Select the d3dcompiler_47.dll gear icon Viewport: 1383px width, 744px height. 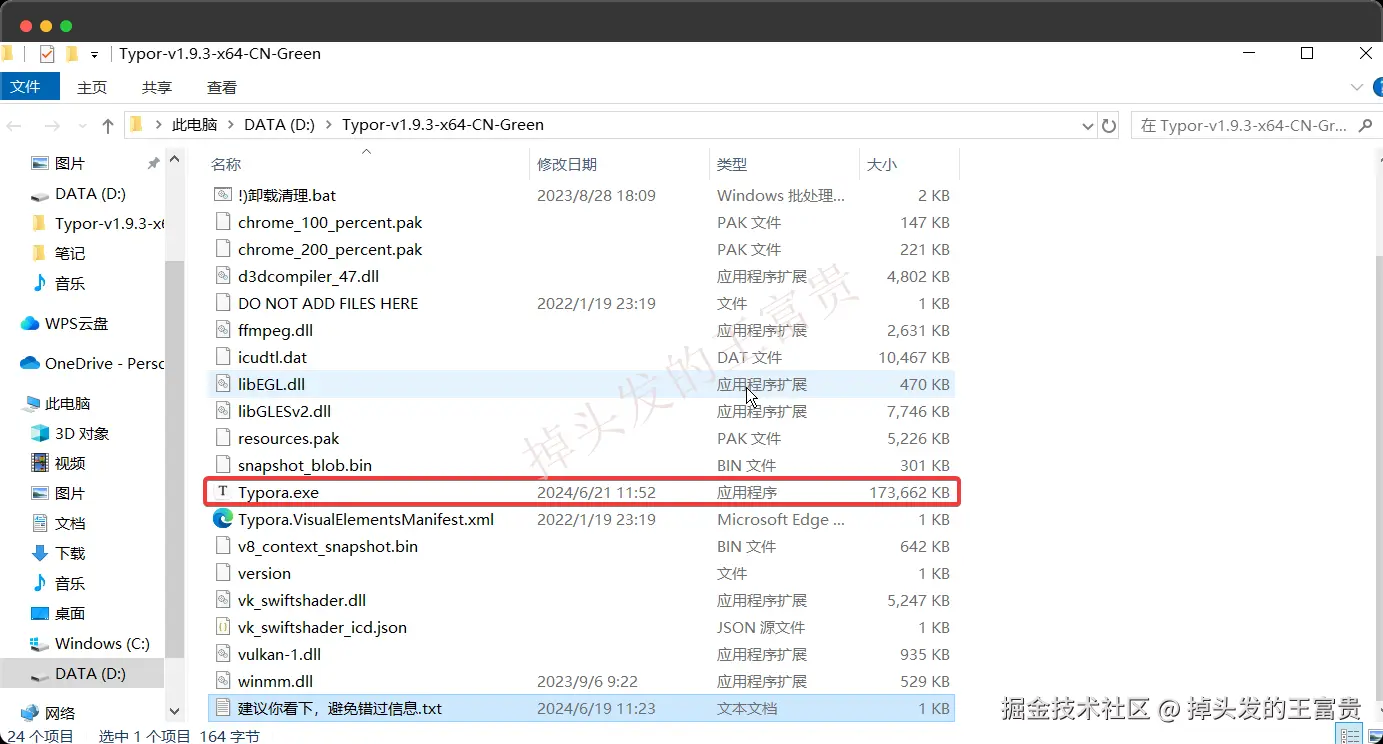pos(222,276)
